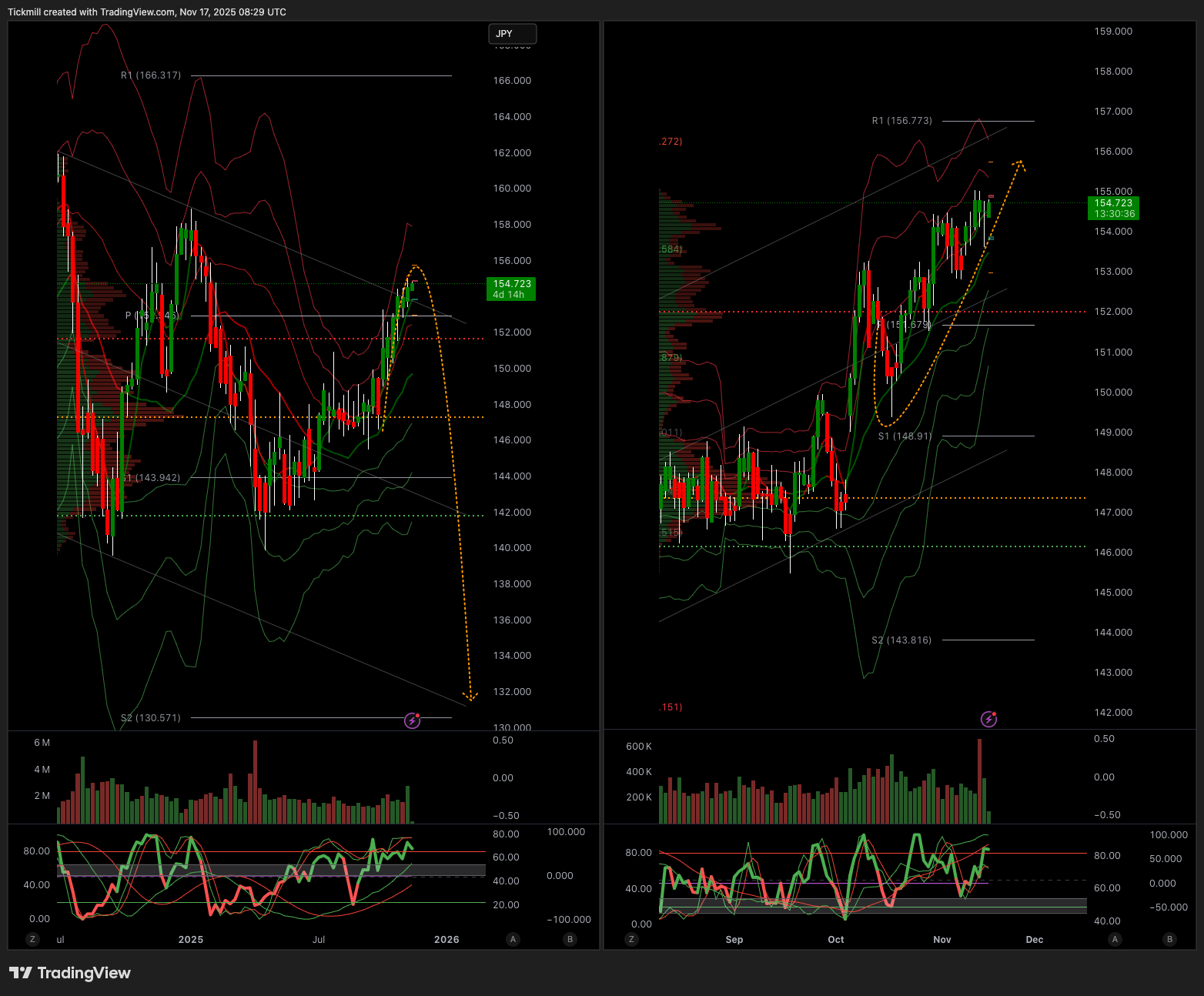Click the Nov label on the time axis
Viewport: 1204px width, 996px height.
[942, 939]
